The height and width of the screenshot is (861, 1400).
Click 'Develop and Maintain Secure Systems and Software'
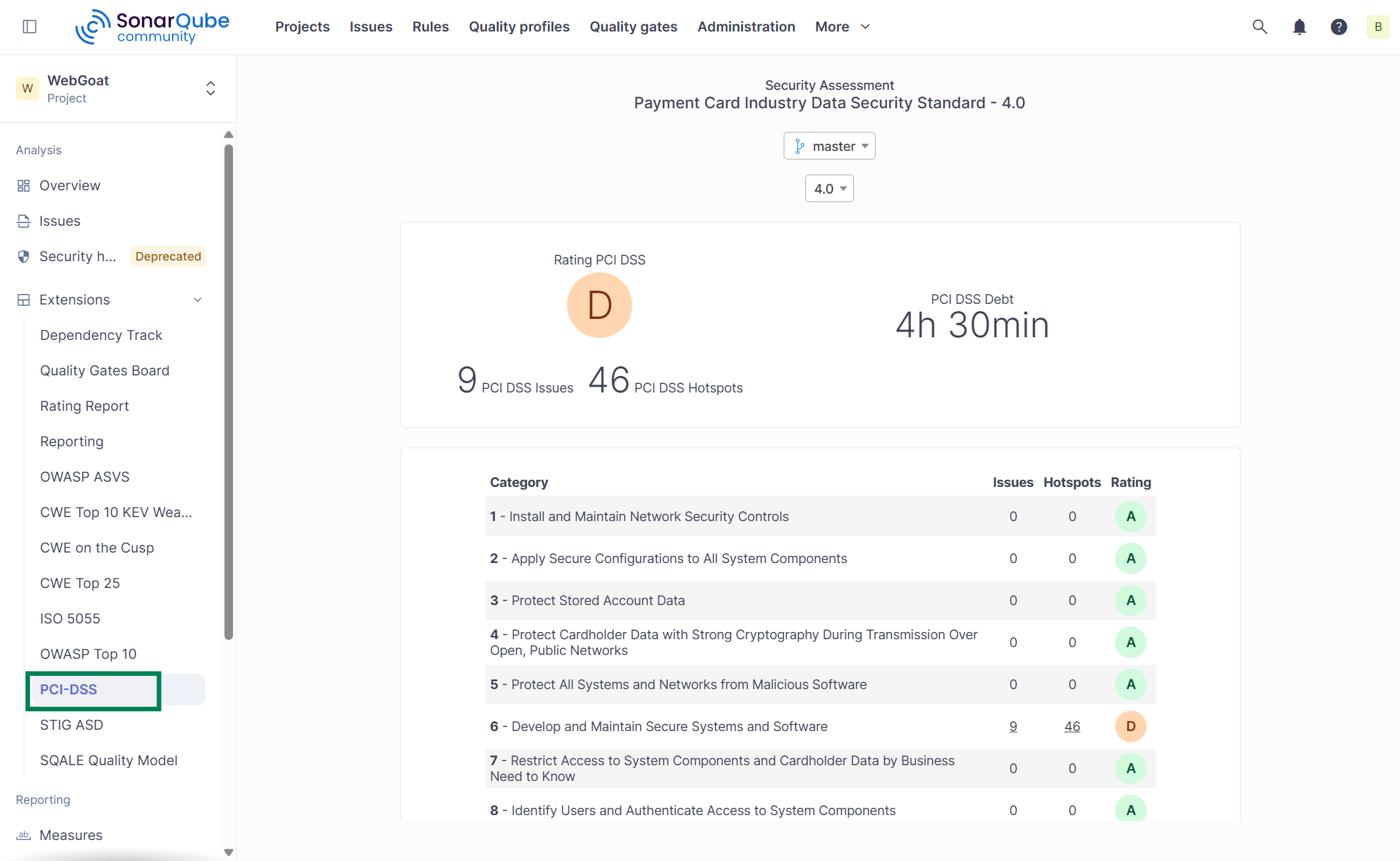click(669, 726)
